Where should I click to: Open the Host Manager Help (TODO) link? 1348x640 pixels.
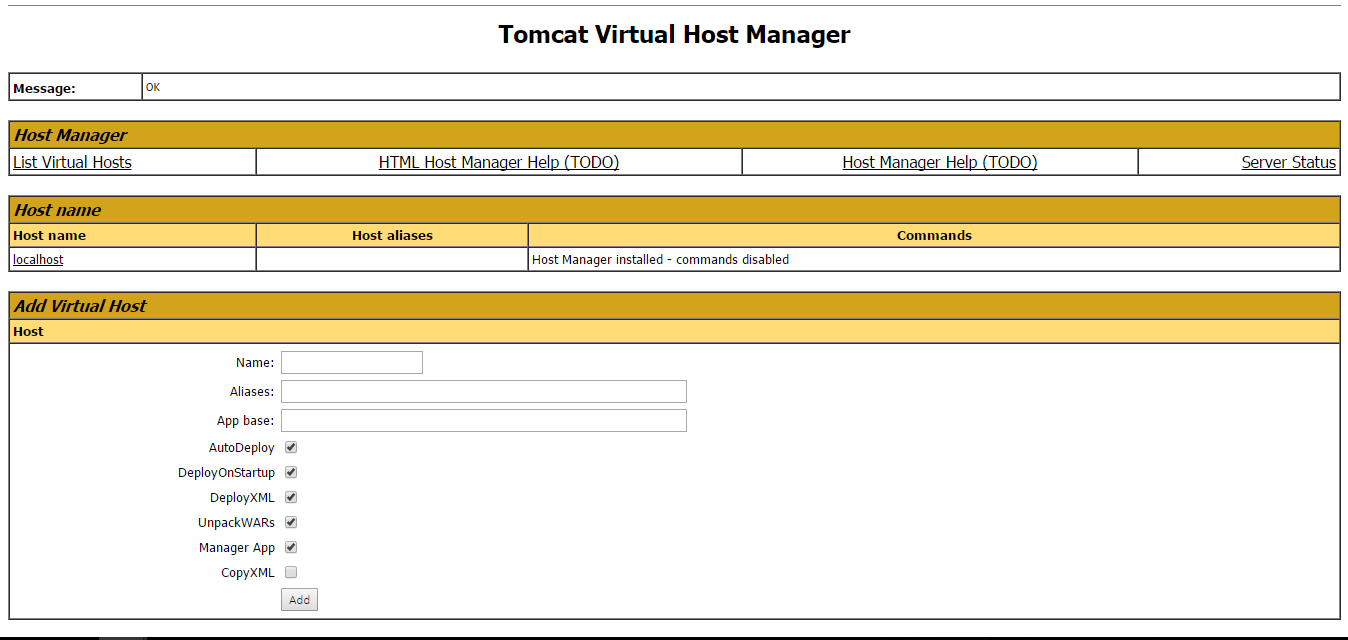pos(940,162)
